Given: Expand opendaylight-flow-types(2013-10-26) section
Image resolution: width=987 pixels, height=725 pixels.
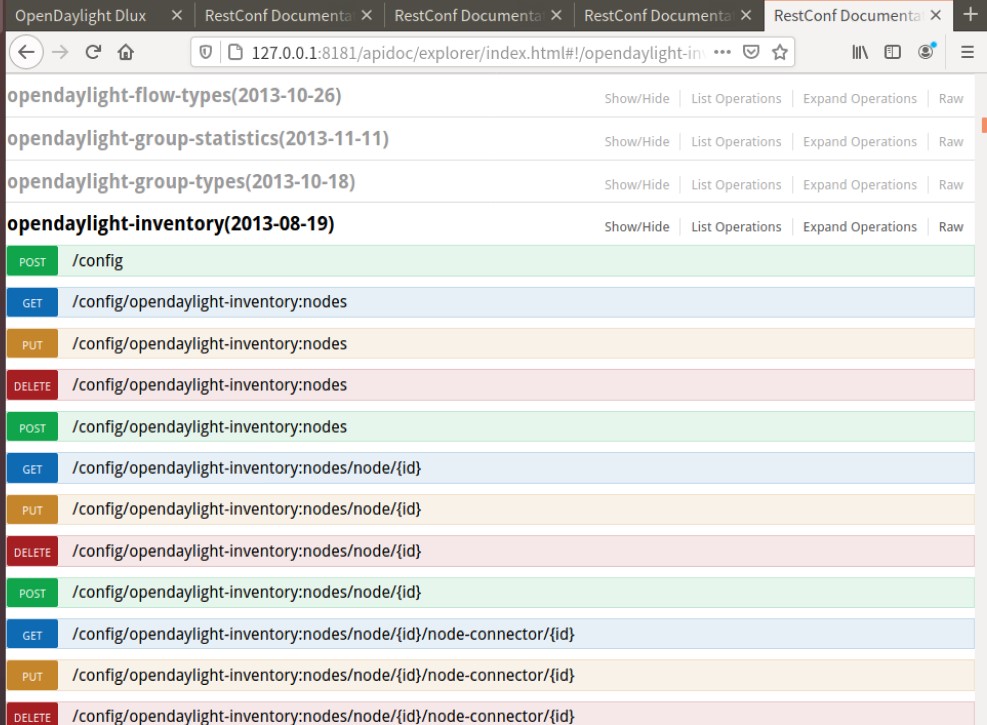Looking at the screenshot, I should 174,96.
